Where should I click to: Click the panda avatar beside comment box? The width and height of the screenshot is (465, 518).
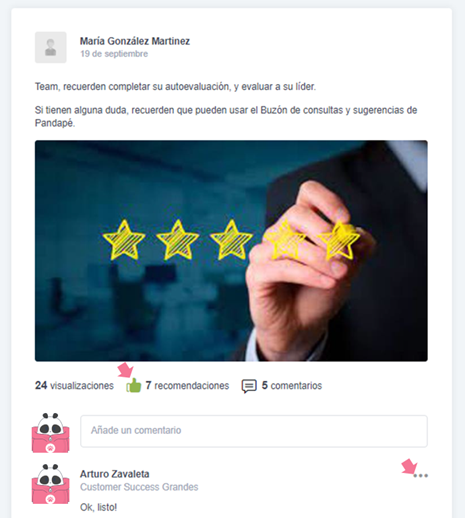51,432
